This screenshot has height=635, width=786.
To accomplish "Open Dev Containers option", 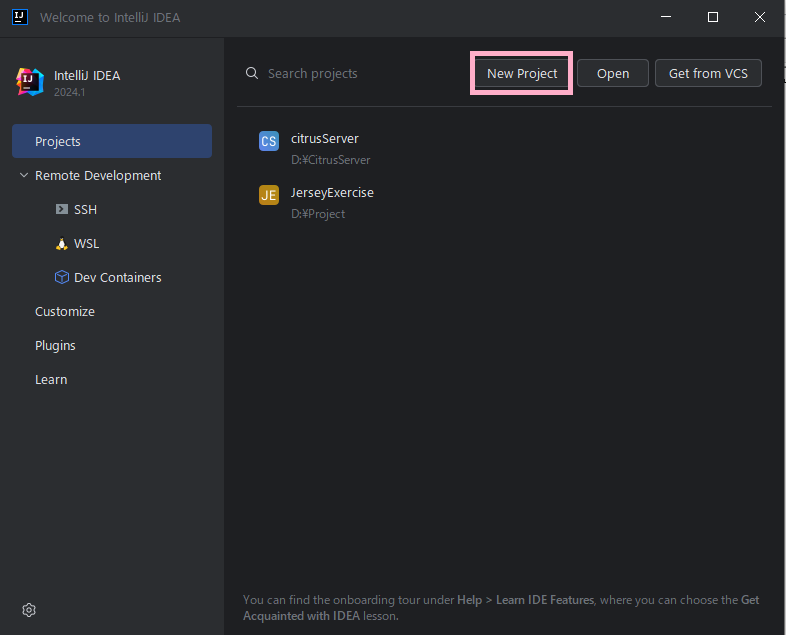I will [x=117, y=278].
